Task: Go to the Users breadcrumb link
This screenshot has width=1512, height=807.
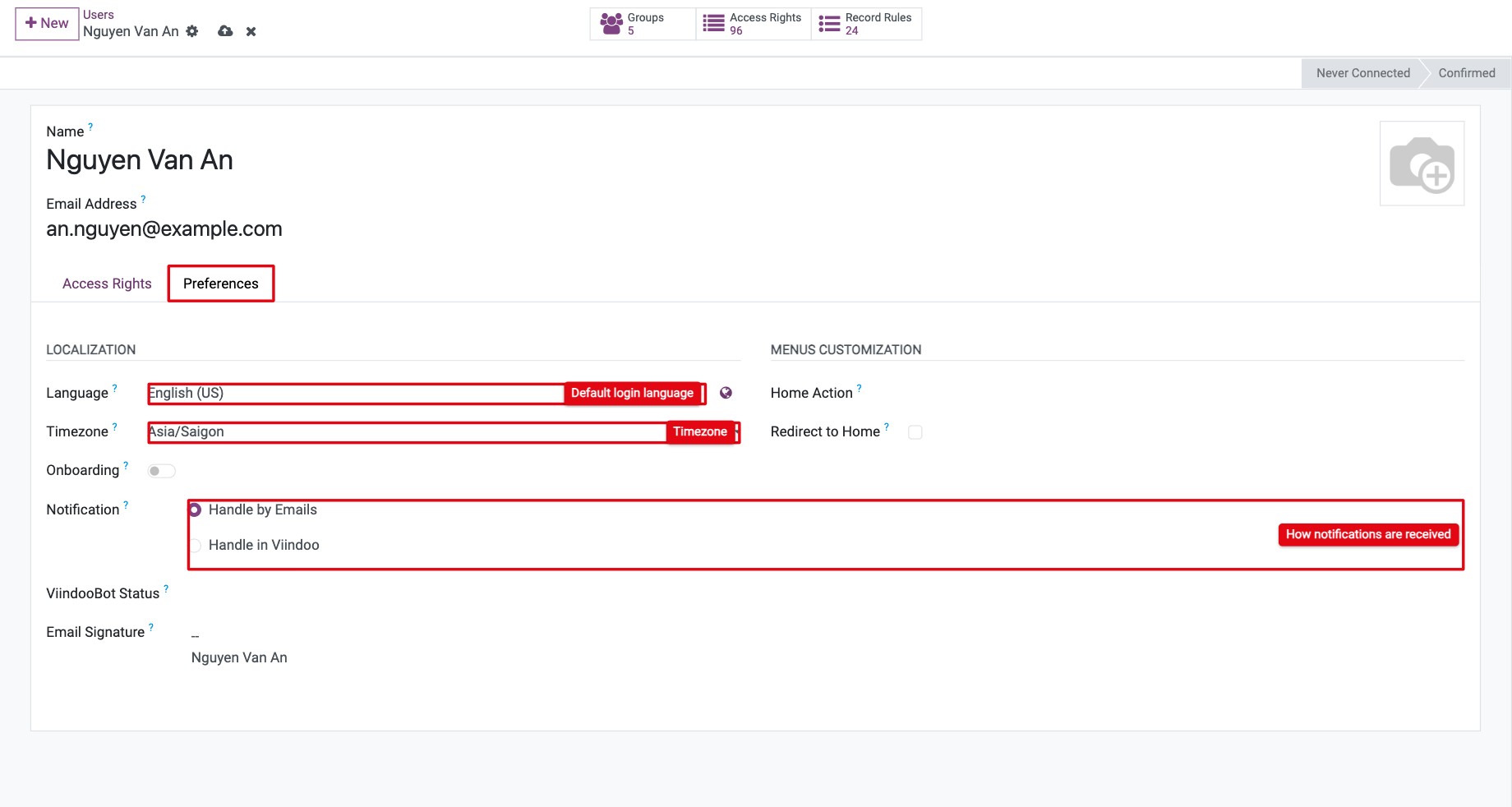Action: click(99, 15)
